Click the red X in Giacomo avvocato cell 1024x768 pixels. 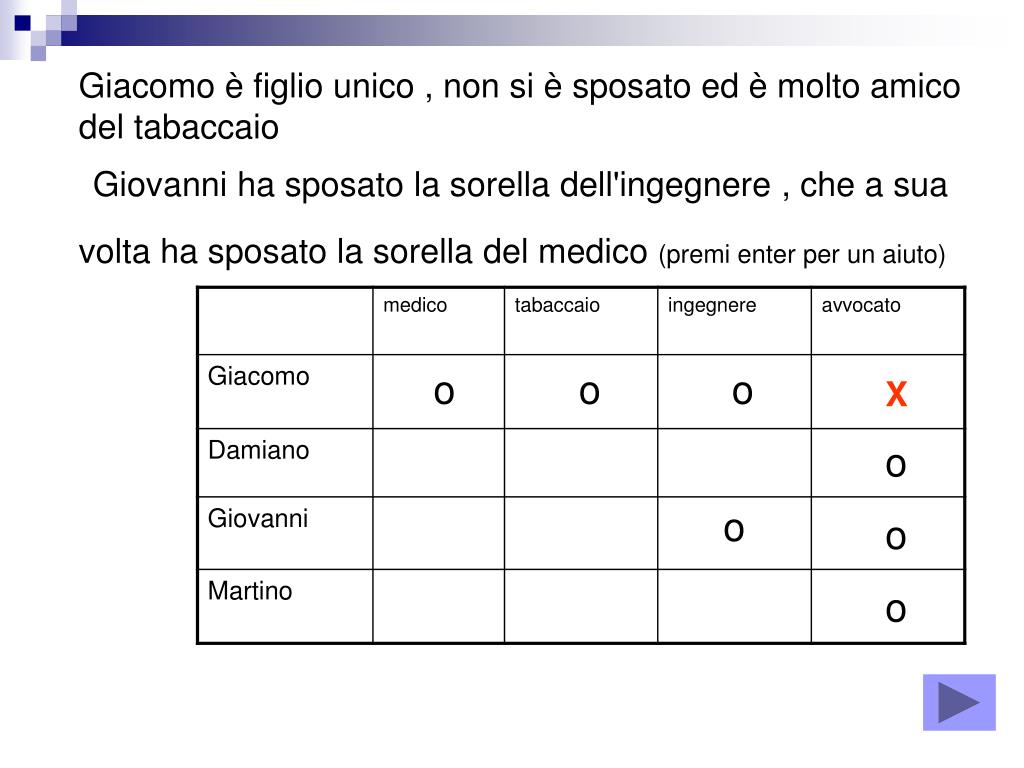896,394
